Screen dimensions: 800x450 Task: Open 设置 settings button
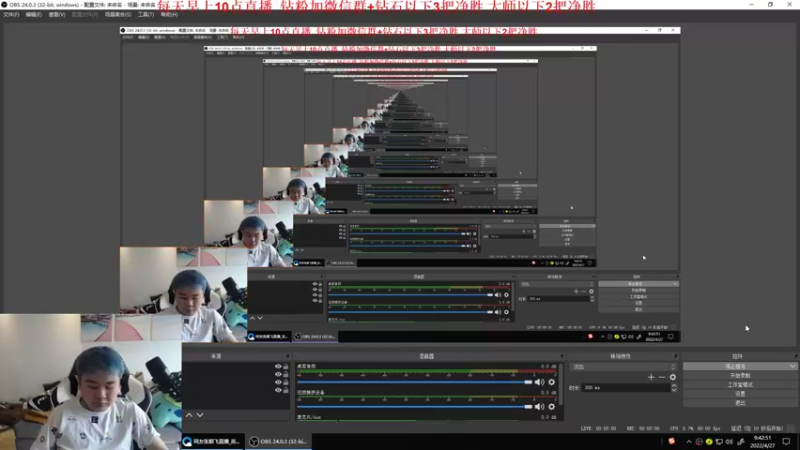pos(740,394)
